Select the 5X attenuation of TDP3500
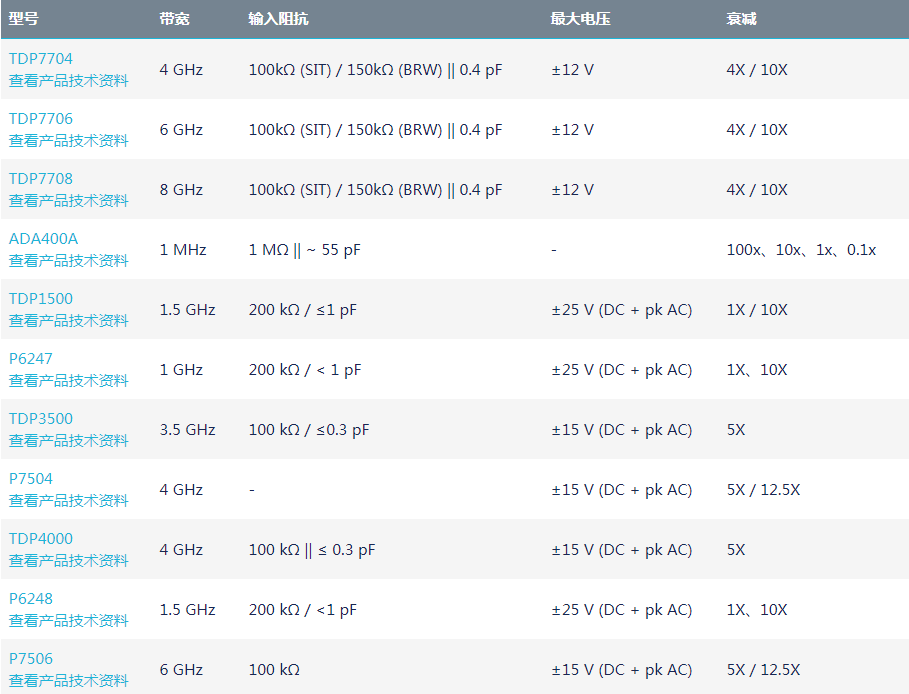 pyautogui.click(x=736, y=430)
